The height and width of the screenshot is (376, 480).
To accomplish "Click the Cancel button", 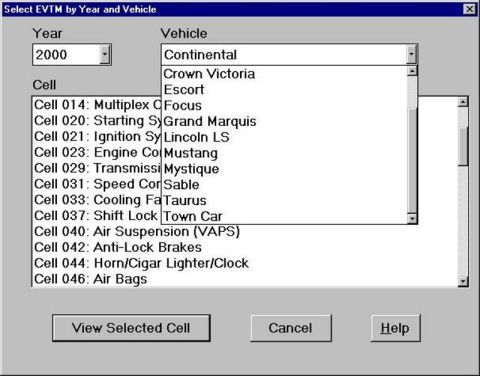I will pos(291,328).
